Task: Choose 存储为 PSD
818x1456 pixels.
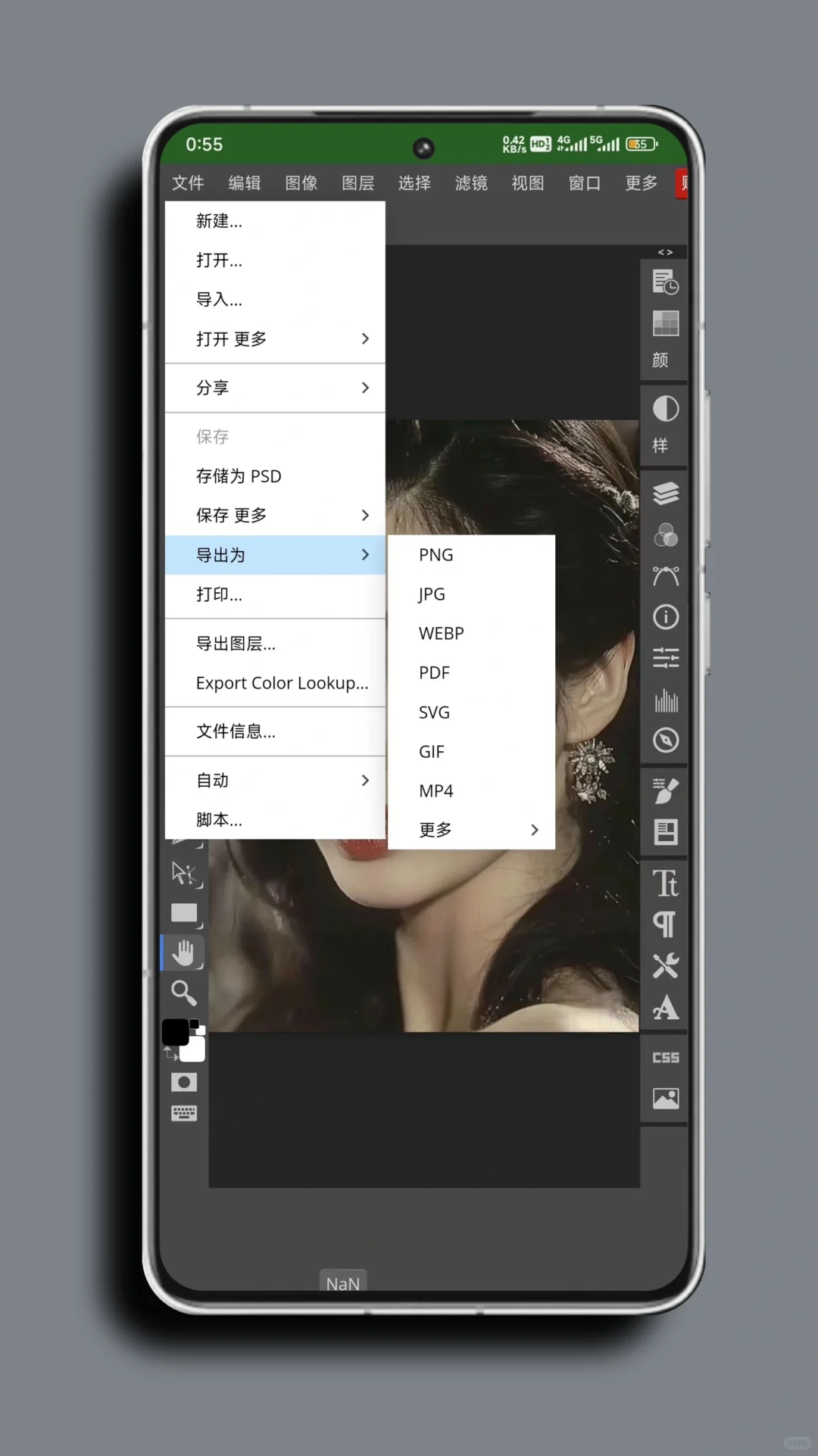Action: point(275,476)
